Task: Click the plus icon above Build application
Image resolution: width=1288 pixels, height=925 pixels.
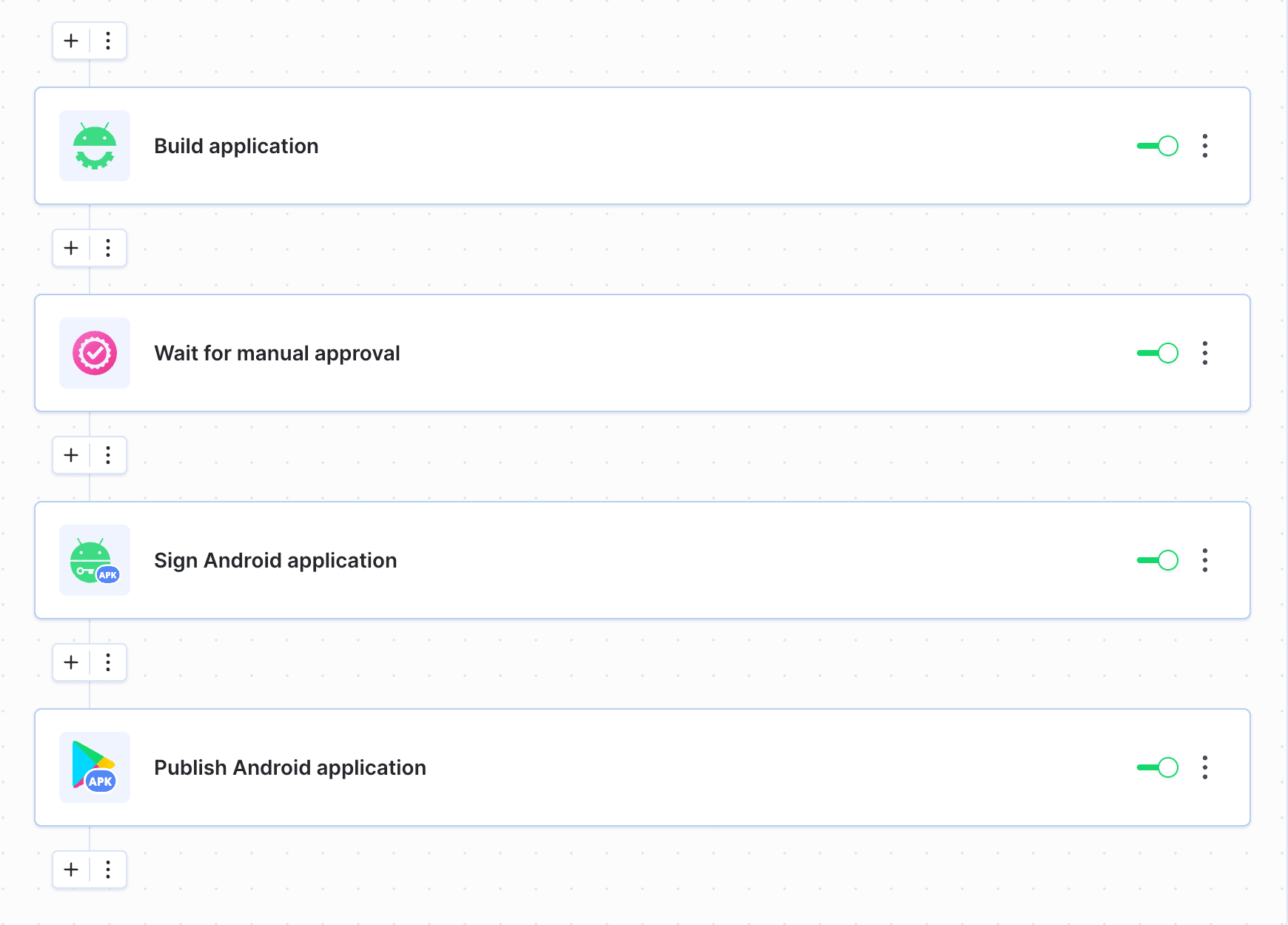Action: [71, 41]
